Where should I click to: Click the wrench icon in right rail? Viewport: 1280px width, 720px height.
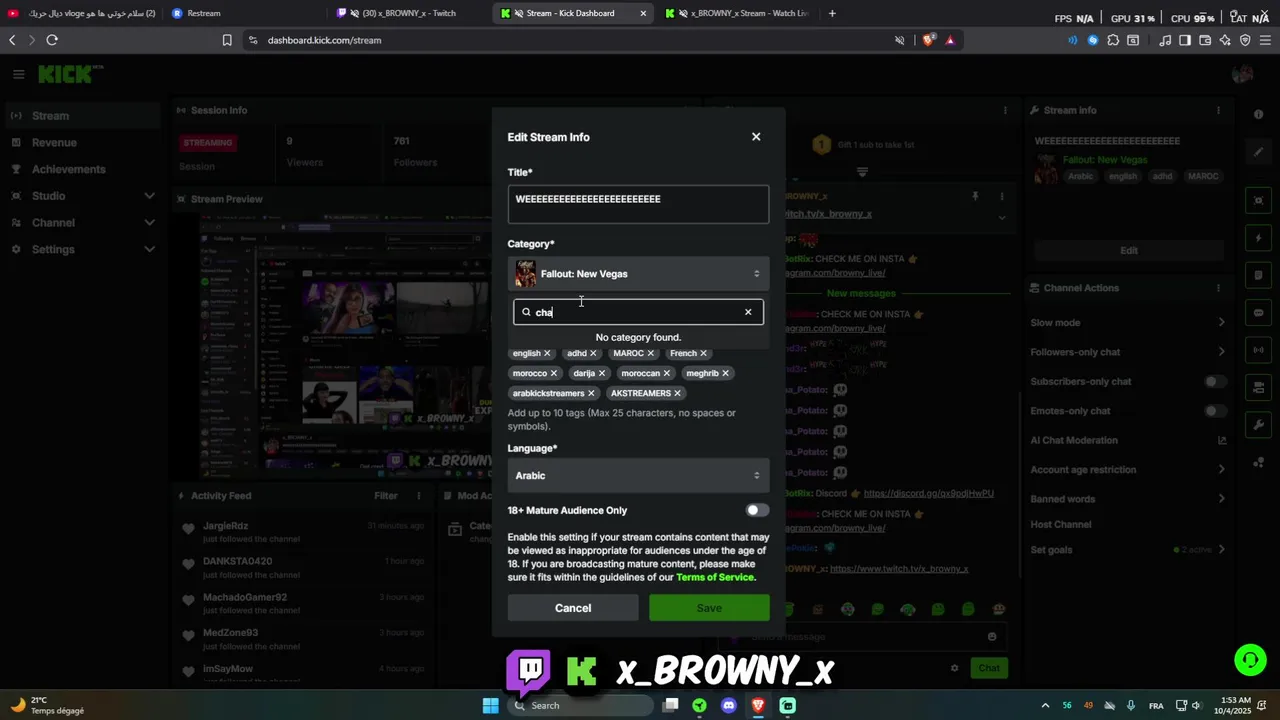[x=1258, y=425]
